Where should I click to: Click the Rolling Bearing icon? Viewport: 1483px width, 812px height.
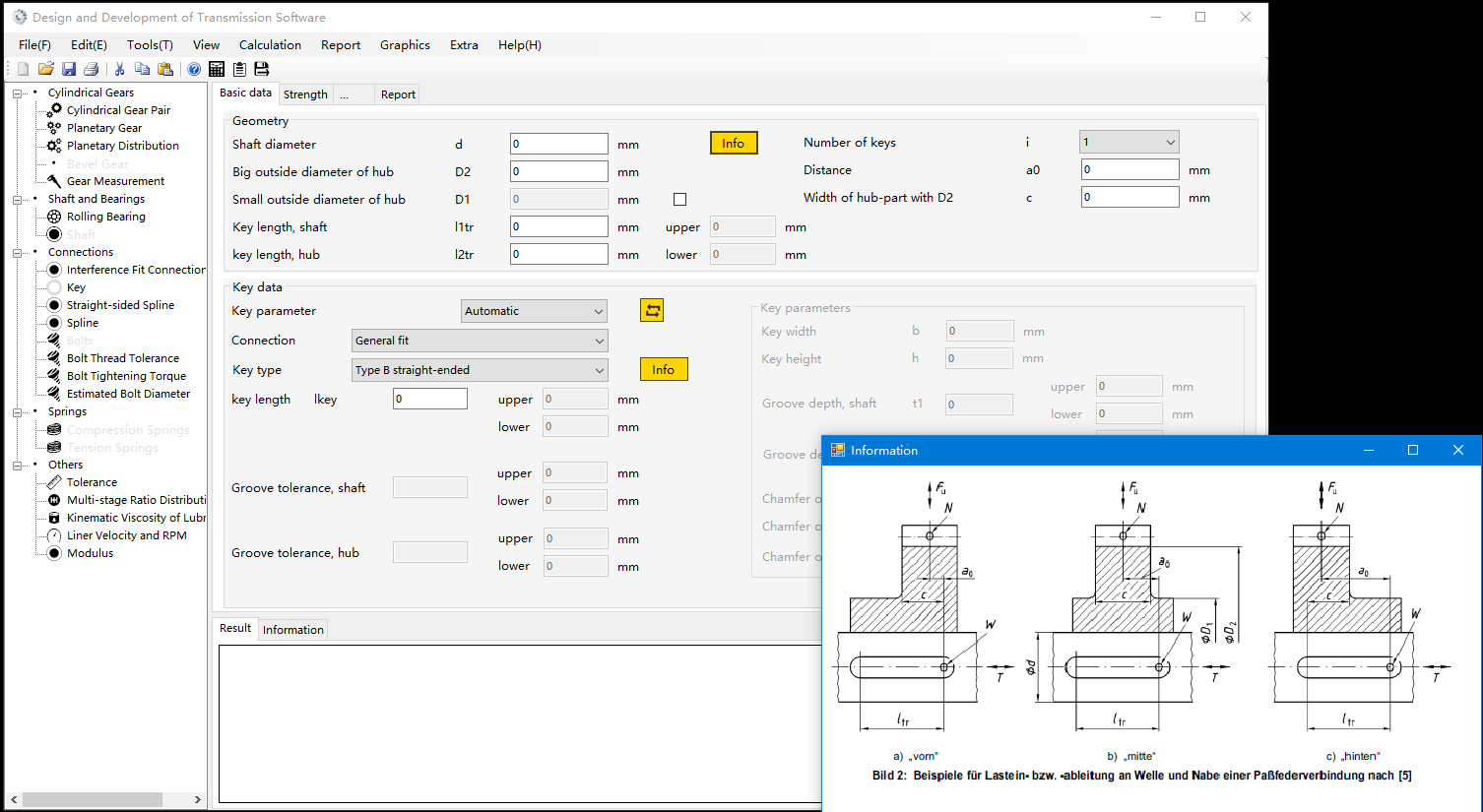click(x=54, y=217)
